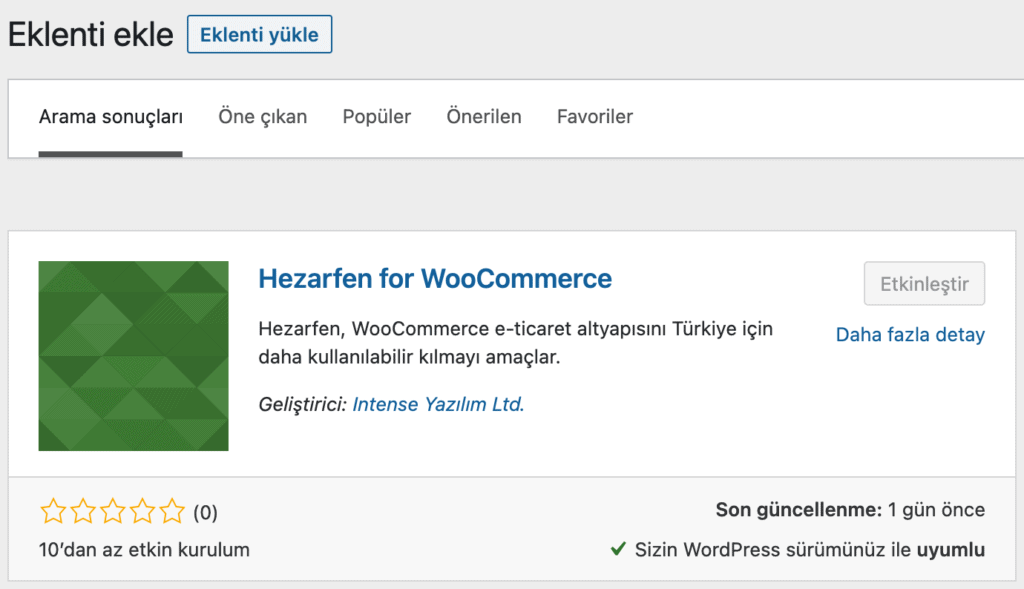Screen dimensions: 1024x589
Task: Click the five-star rating icons
Action: (x=112, y=511)
